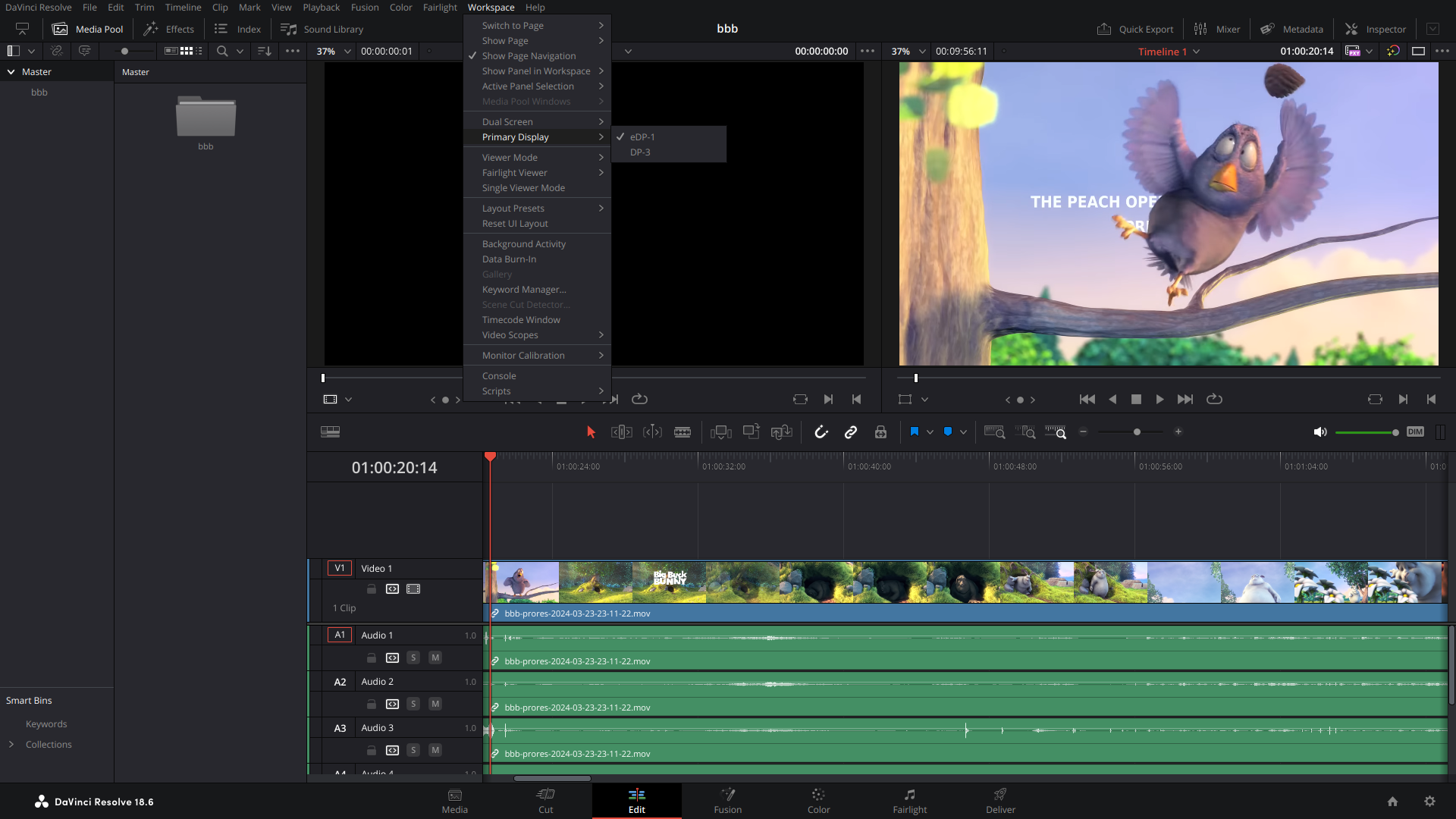Screen dimensions: 1456x819
Task: Expand Layout Presets submenu
Action: tap(537, 209)
